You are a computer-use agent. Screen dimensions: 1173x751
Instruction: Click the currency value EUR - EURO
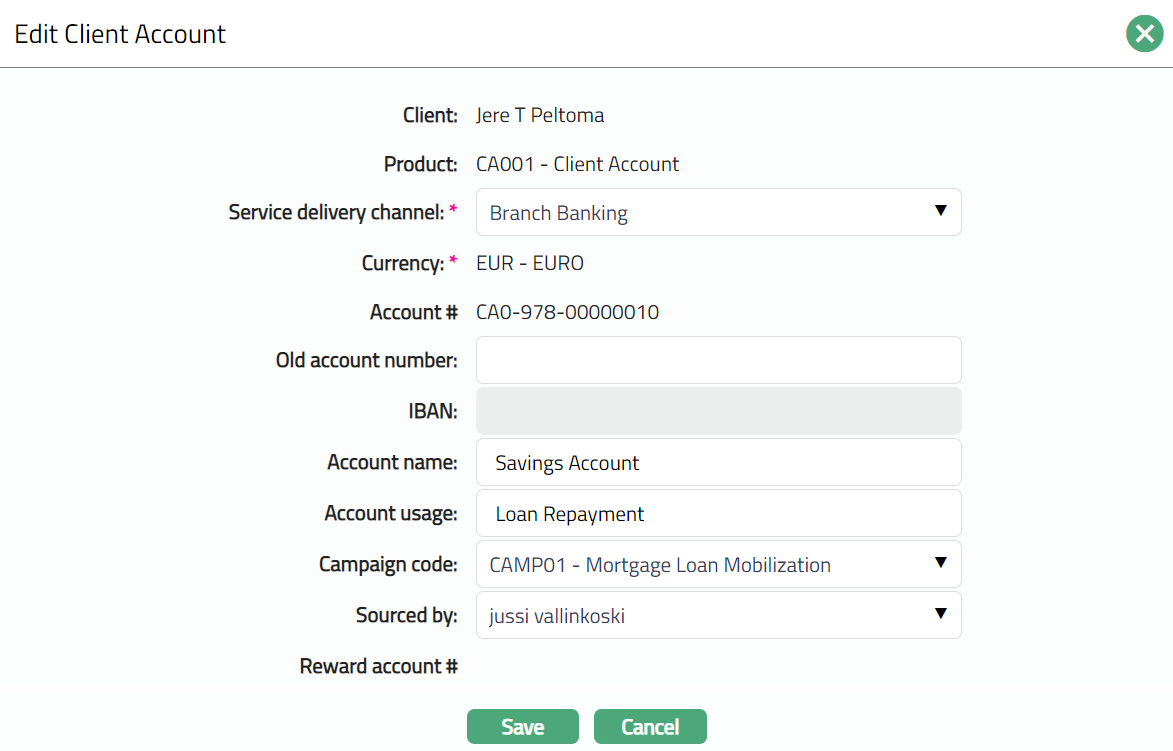point(530,264)
